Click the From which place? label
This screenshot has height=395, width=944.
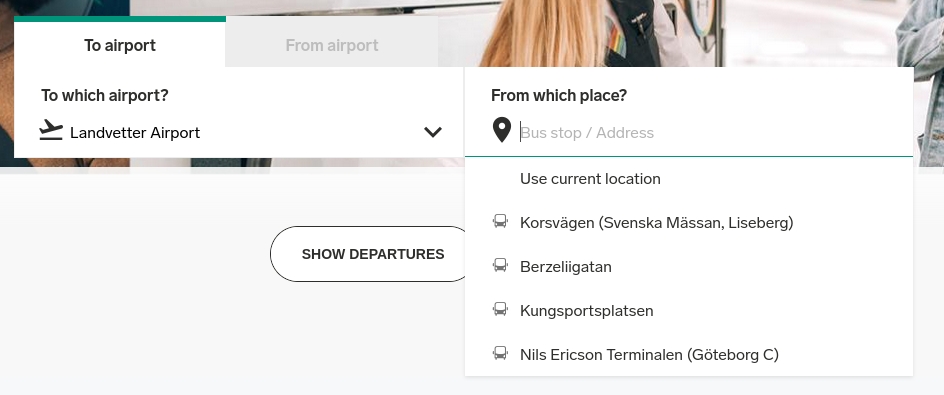click(x=559, y=95)
